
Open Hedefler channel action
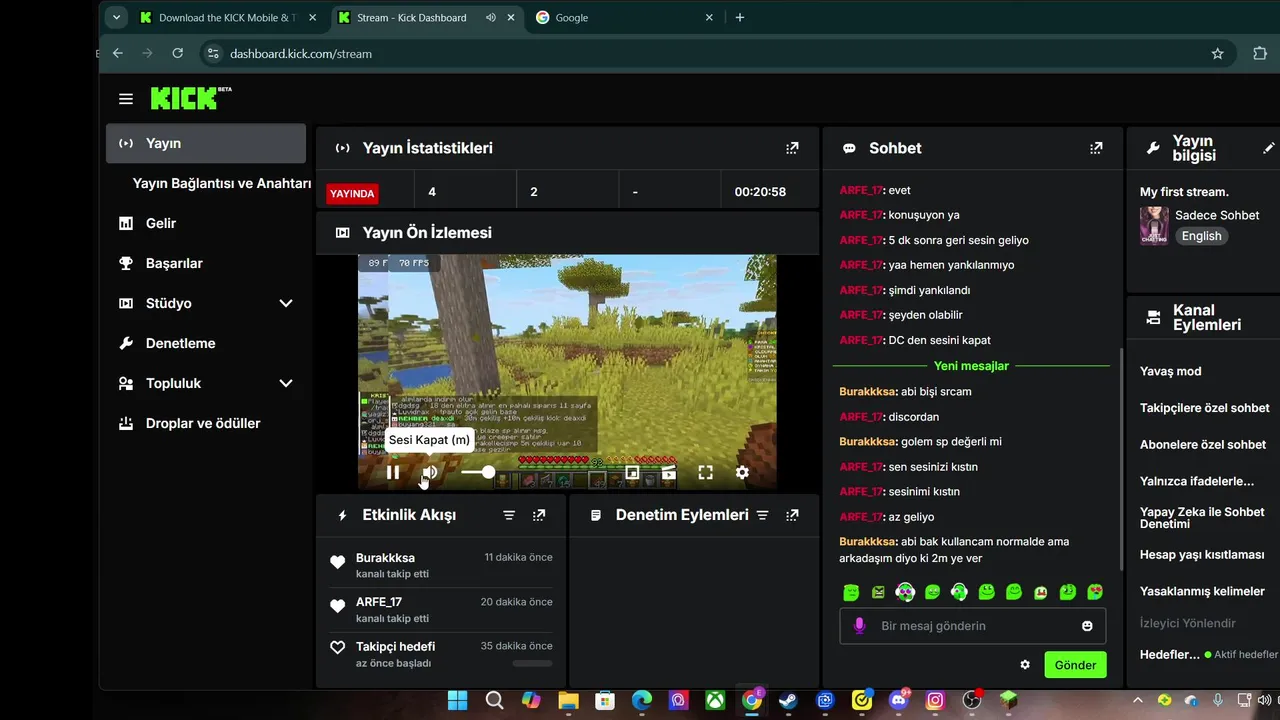(1170, 655)
